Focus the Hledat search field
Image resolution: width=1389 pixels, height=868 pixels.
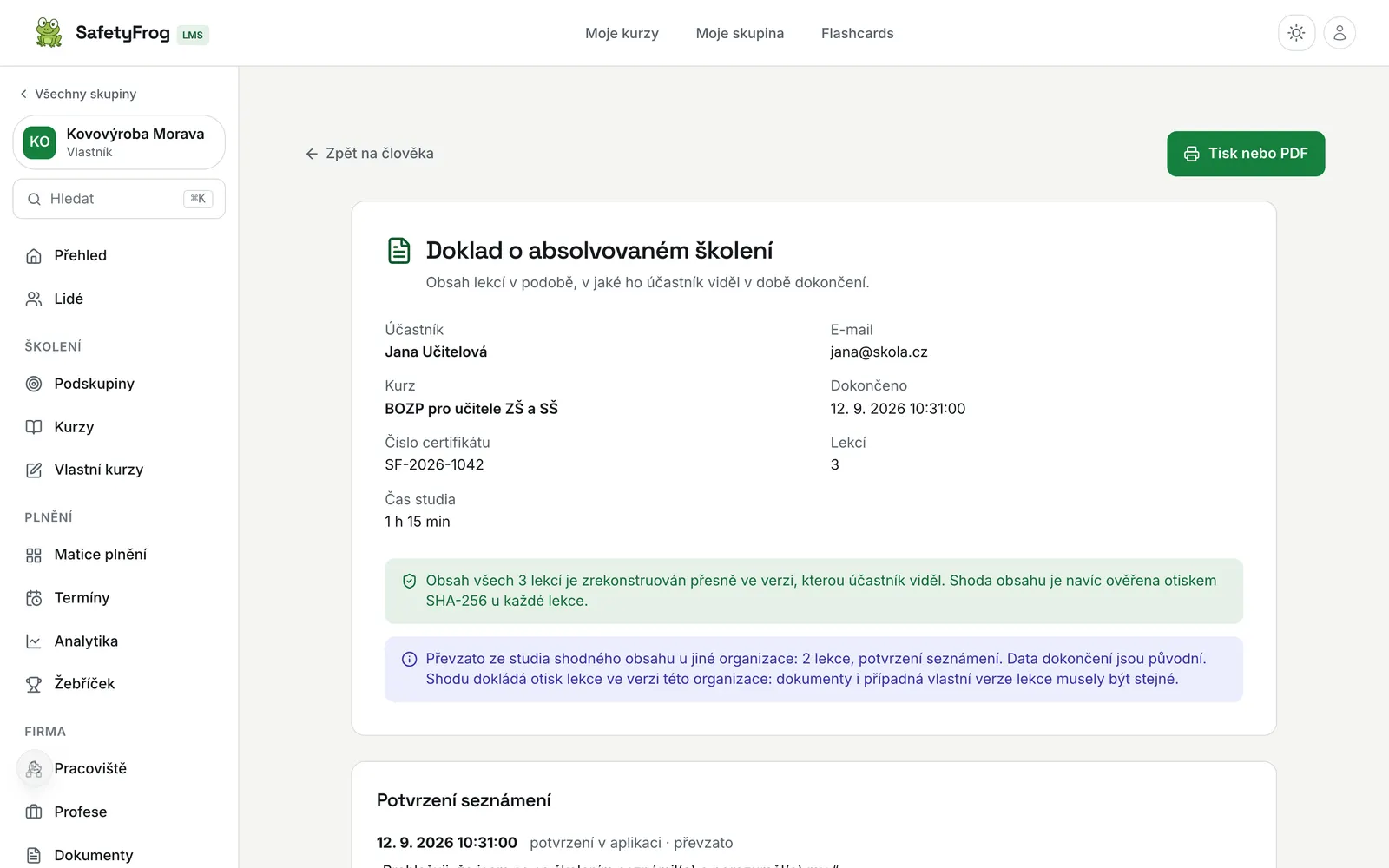pos(119,199)
